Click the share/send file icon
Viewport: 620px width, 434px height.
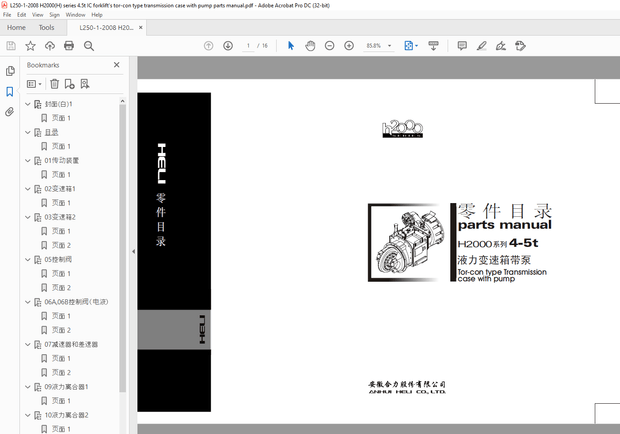pyautogui.click(x=520, y=46)
